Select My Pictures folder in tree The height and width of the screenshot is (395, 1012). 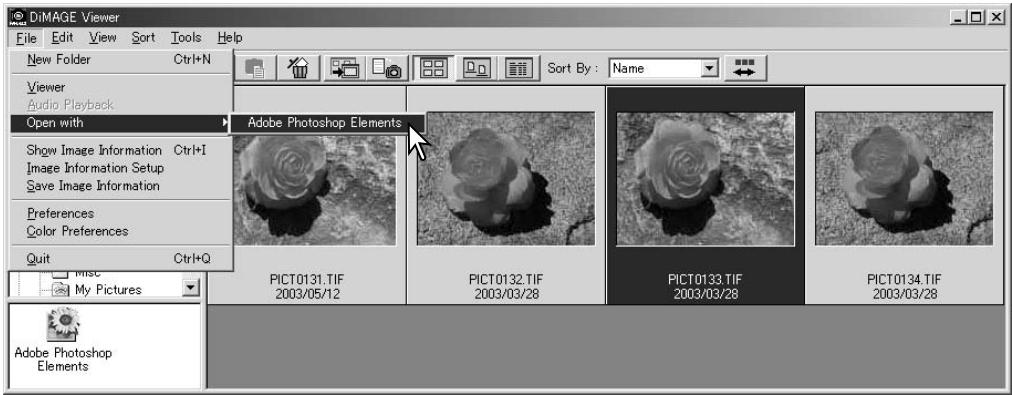108,290
